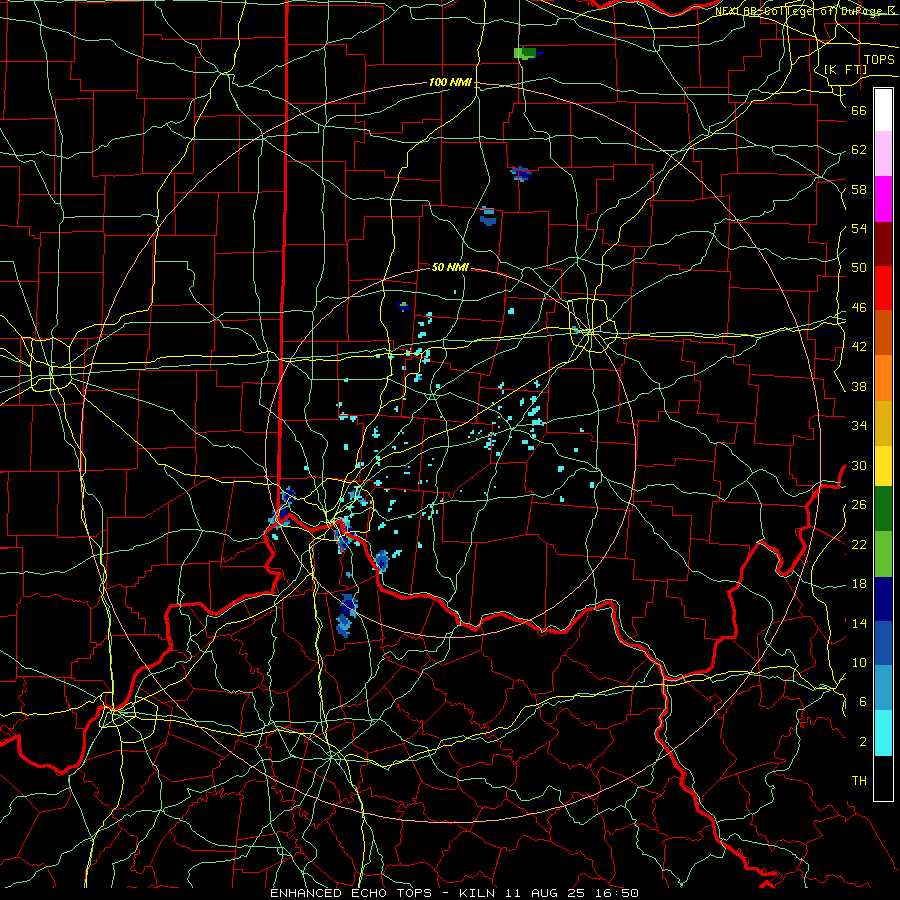Select the bright red legend swatch
This screenshot has width=900, height=900.
click(883, 288)
